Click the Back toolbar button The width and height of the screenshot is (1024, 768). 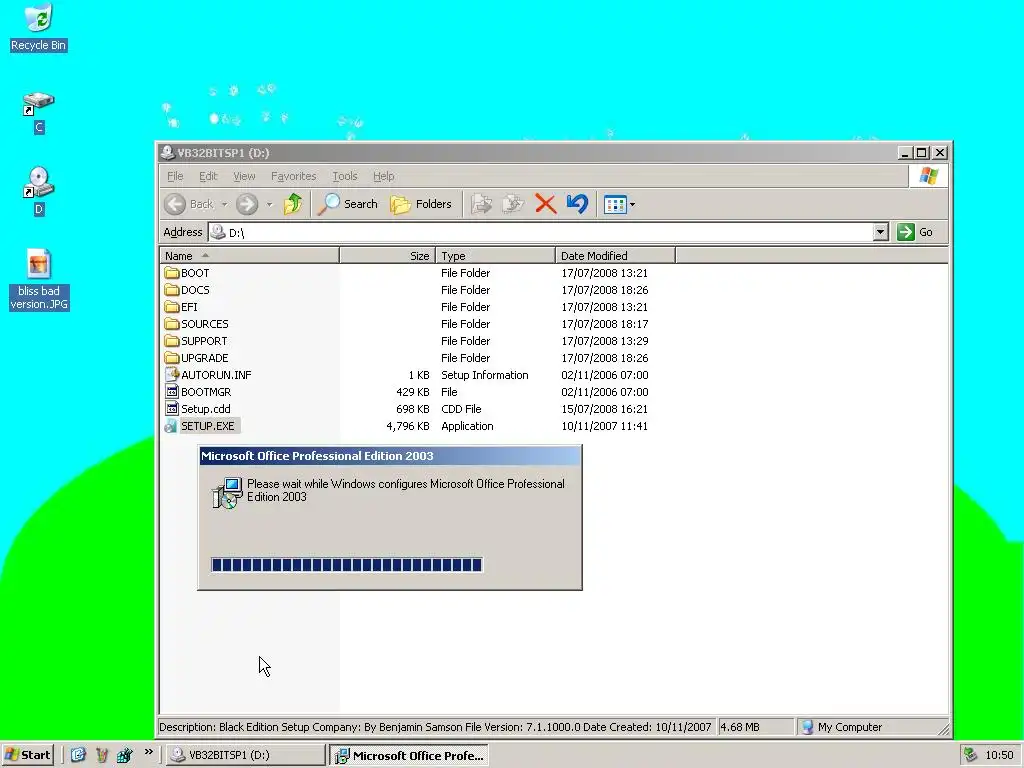(189, 204)
